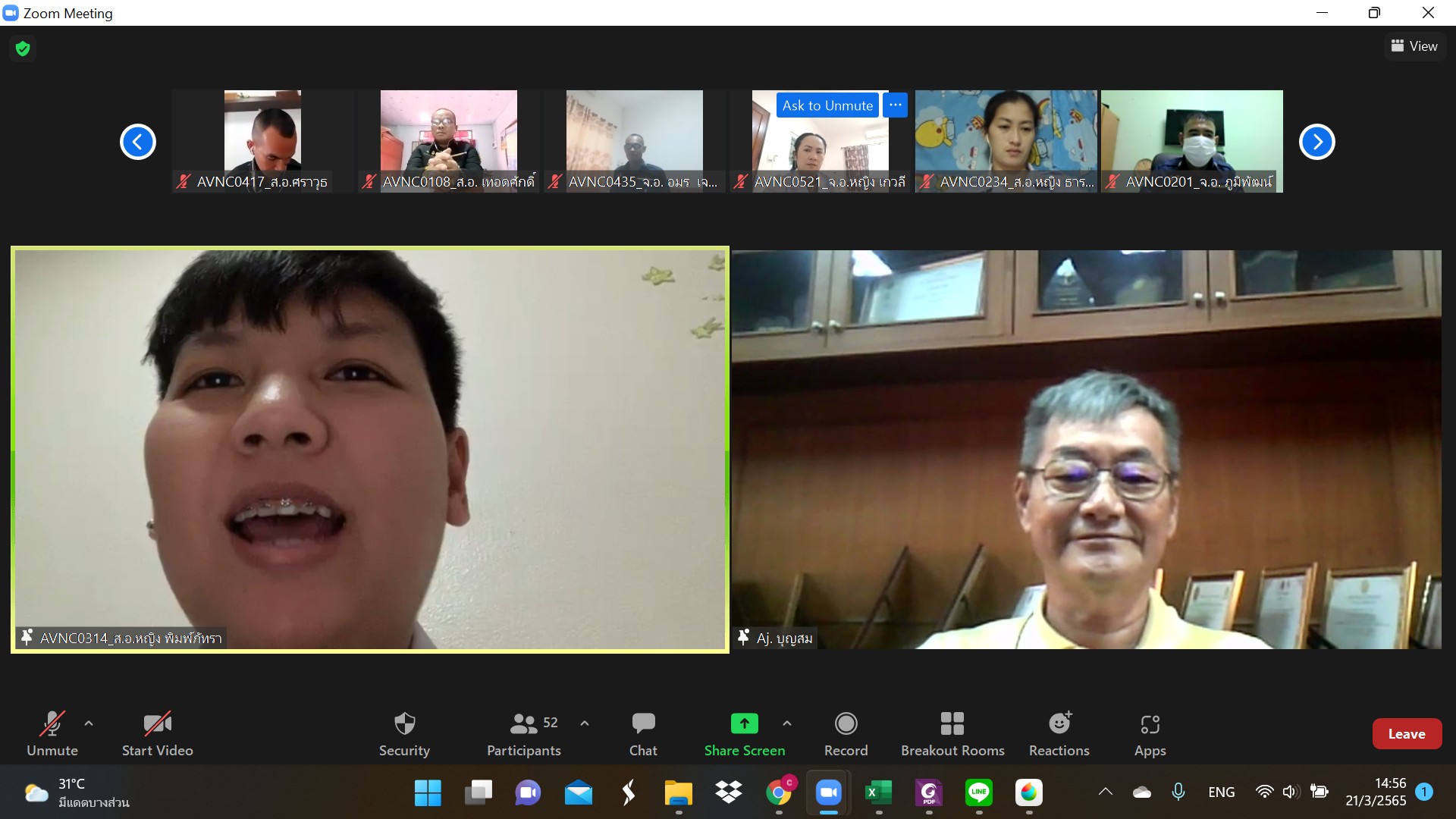Screen dimensions: 1456x819
Task: Open the colorful circle app in taskbar
Action: 1029,792
